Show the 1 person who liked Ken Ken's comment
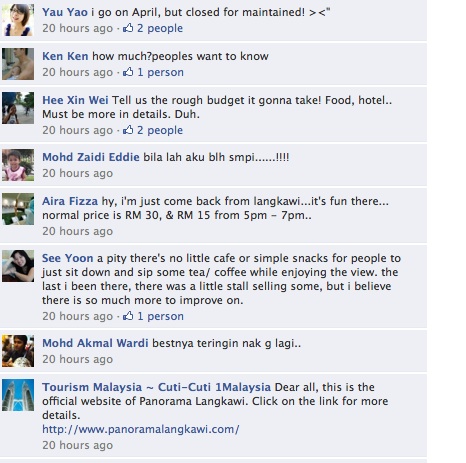The width and height of the screenshot is (466, 463). click(161, 72)
